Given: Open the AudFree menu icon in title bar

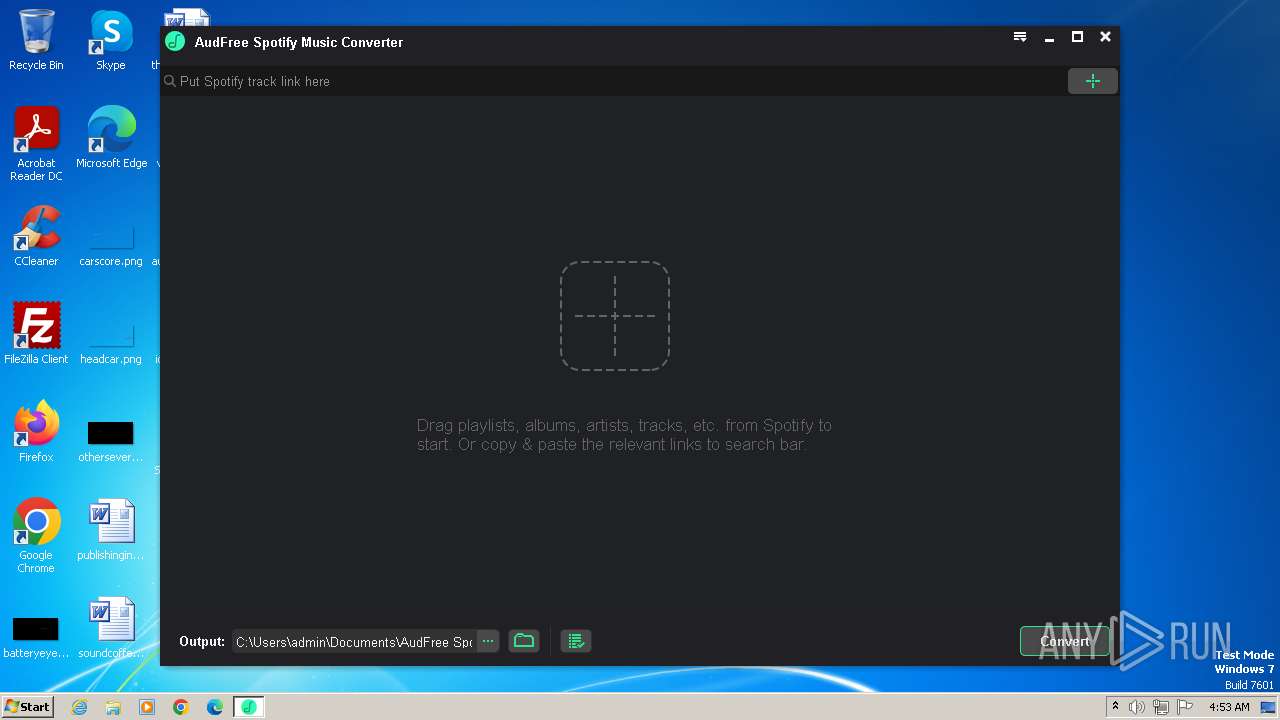Looking at the screenshot, I should pos(1020,37).
